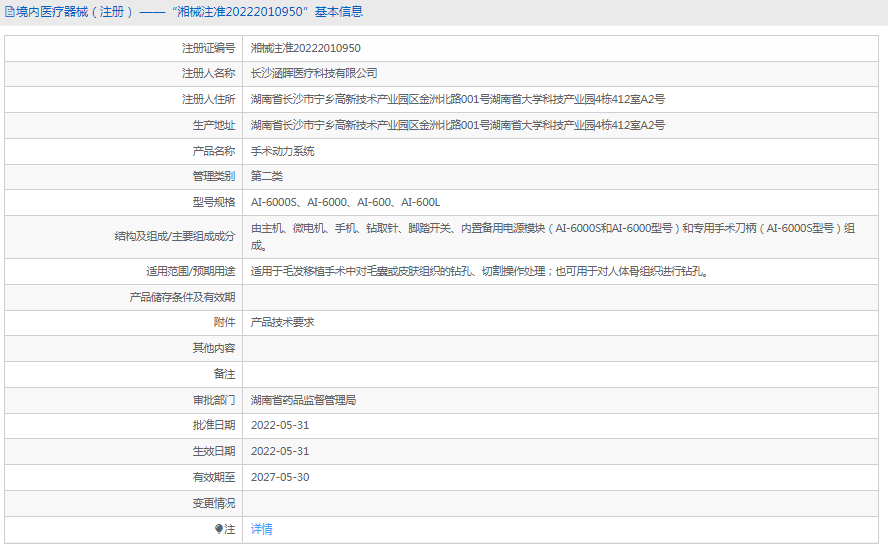
Task: Click the 注册人住所 label
Action: [x=208, y=99]
